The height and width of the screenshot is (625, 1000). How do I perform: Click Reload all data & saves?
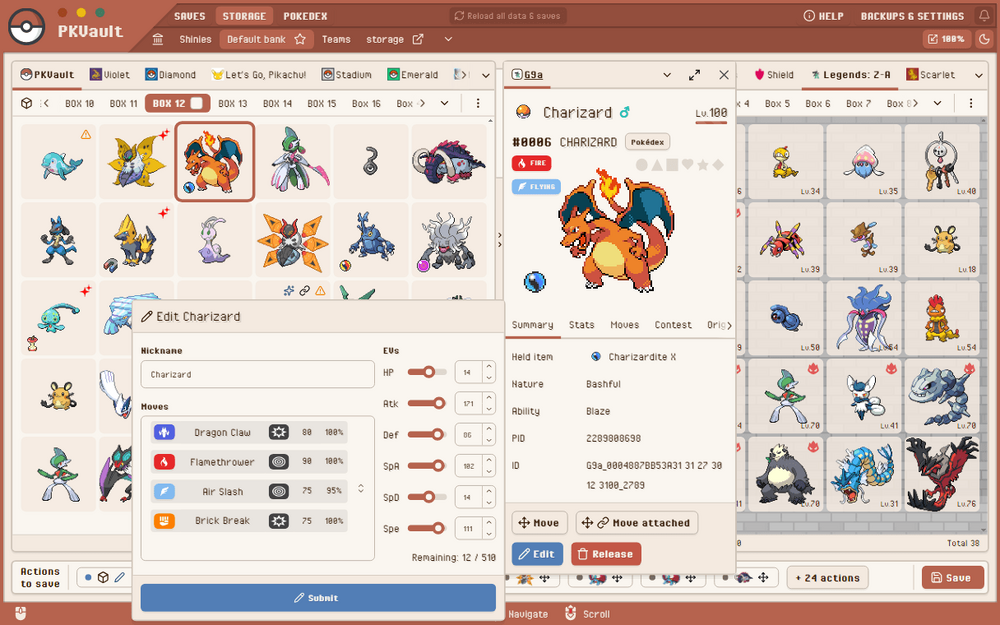(x=508, y=16)
